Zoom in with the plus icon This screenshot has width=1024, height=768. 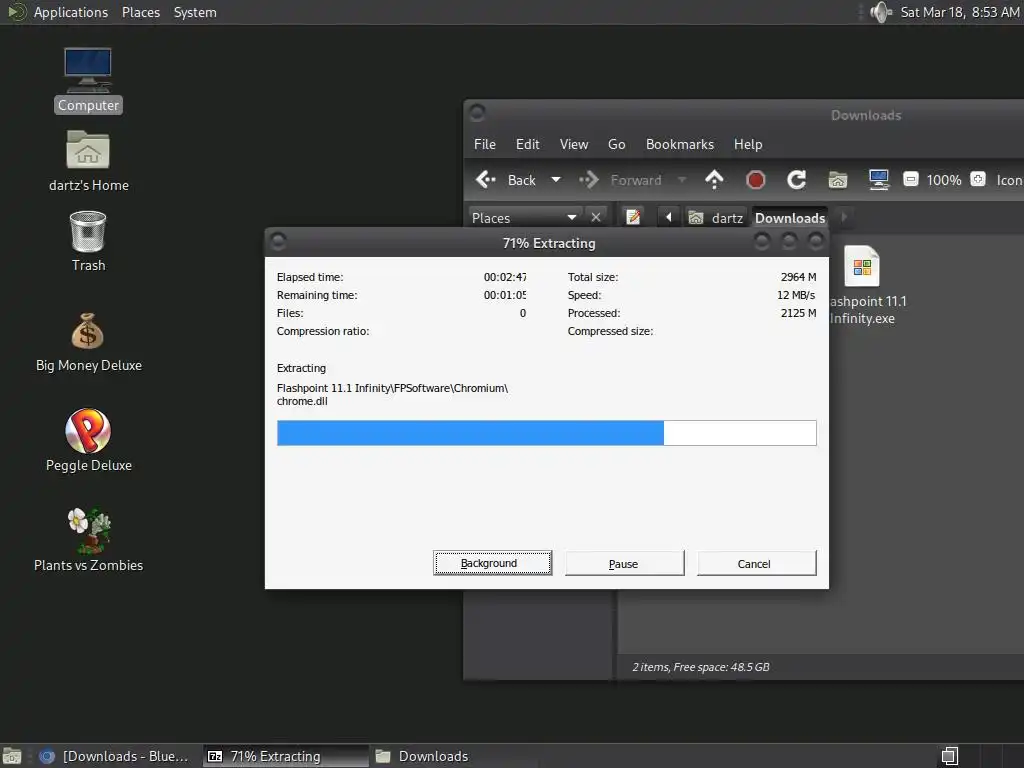tap(978, 179)
